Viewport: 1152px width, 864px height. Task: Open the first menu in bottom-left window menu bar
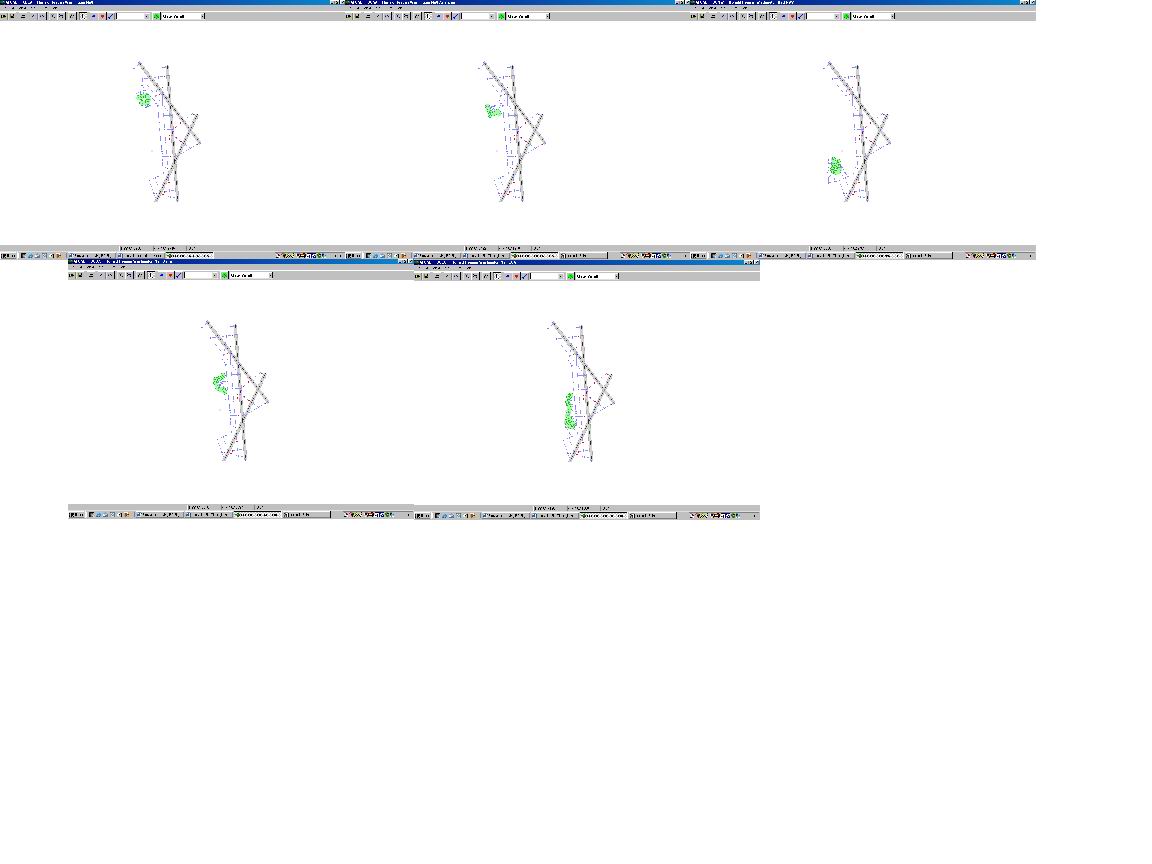72,267
